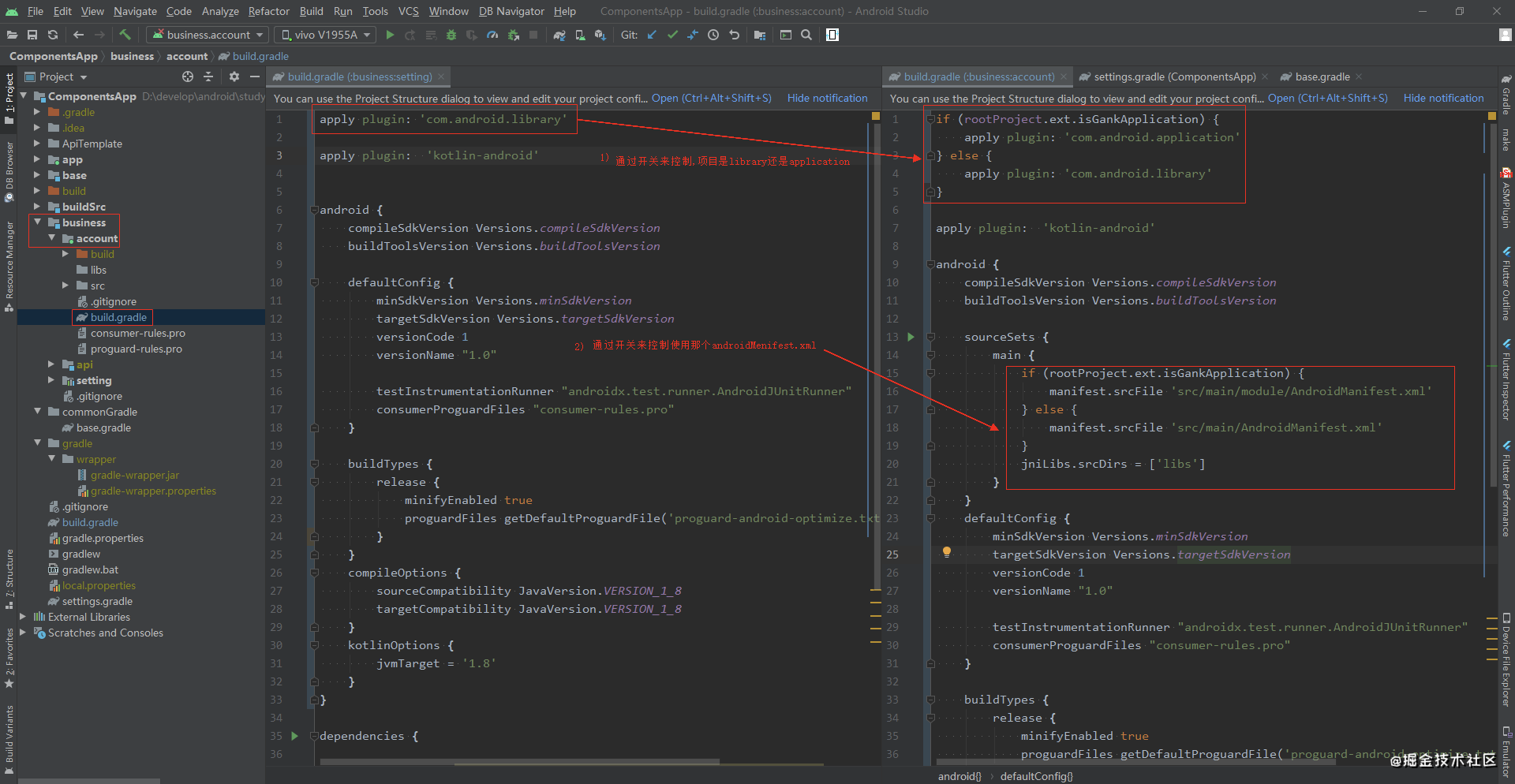Open Project panel settings gear
The height and width of the screenshot is (784, 1515).
point(234,77)
